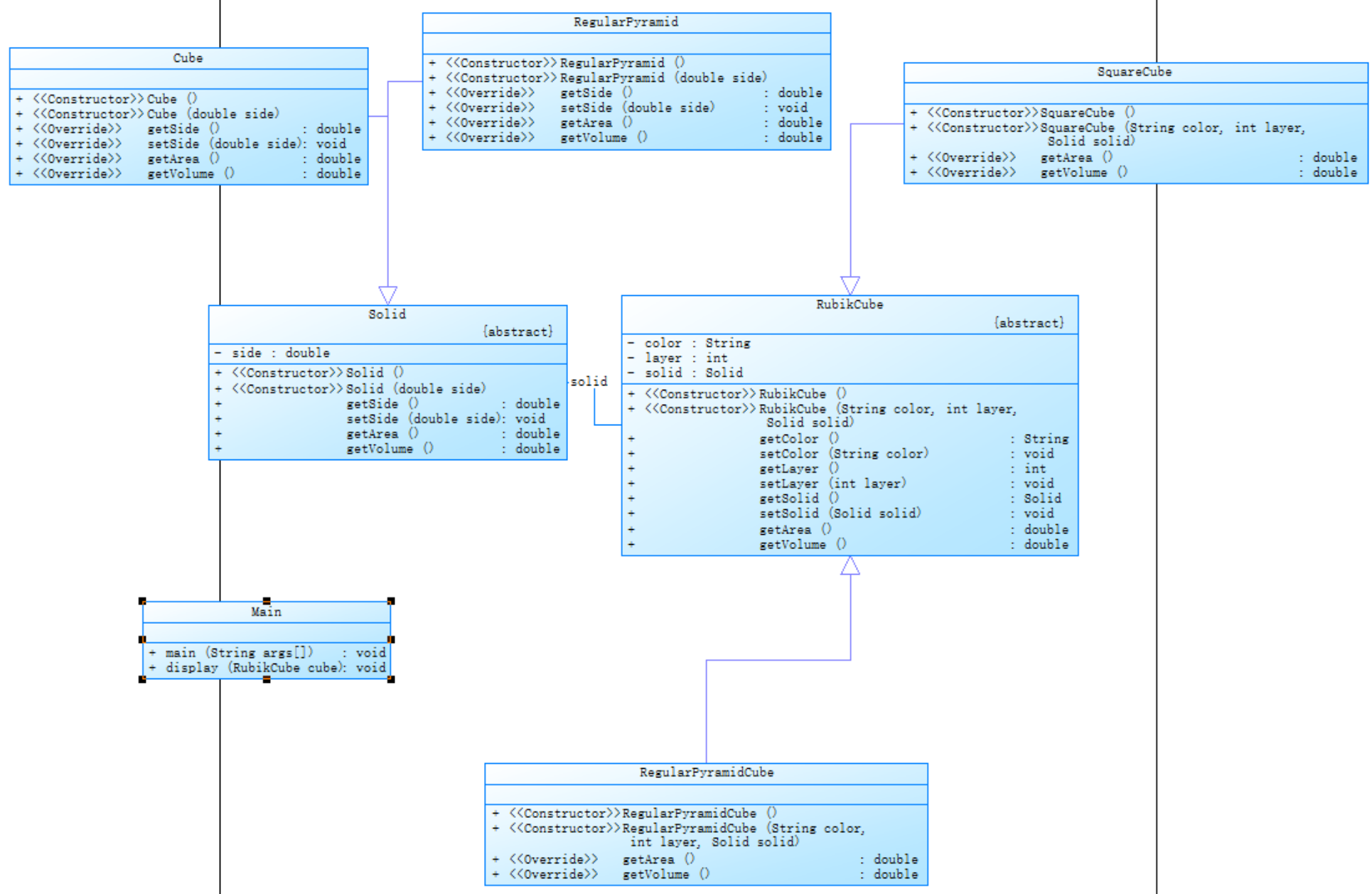Click the top-left resize handle of Main
Image resolution: width=1372 pixels, height=894 pixels.
pos(142,601)
